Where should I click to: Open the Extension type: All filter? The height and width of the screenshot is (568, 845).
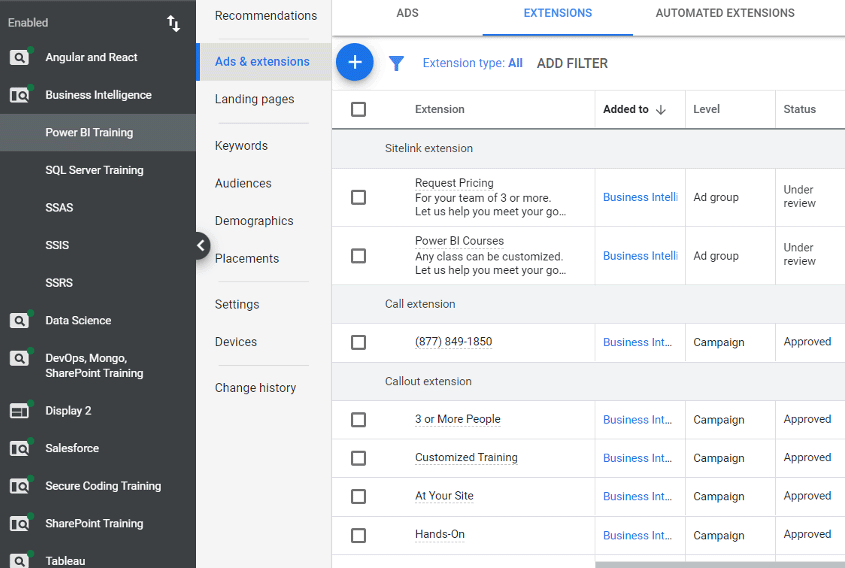click(472, 63)
